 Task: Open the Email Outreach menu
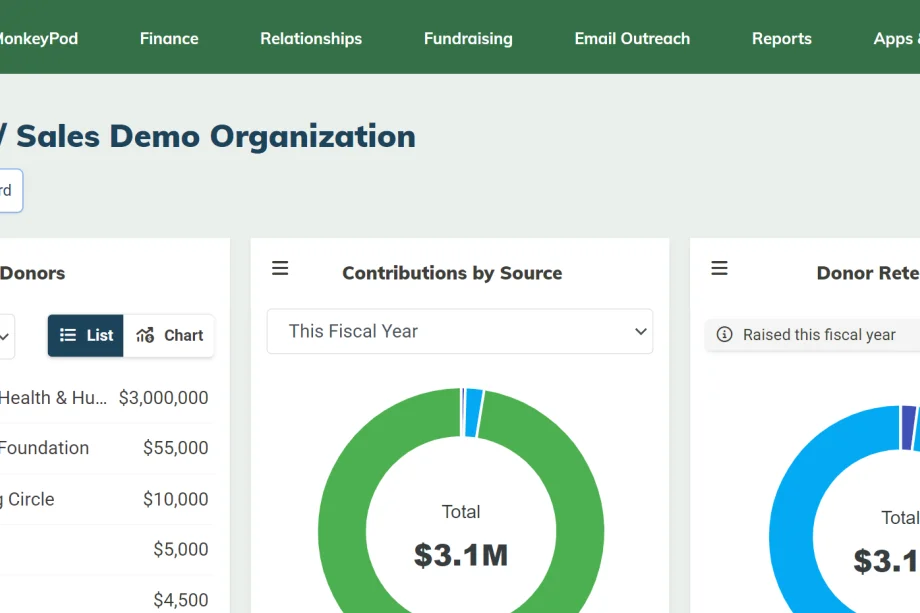click(632, 39)
